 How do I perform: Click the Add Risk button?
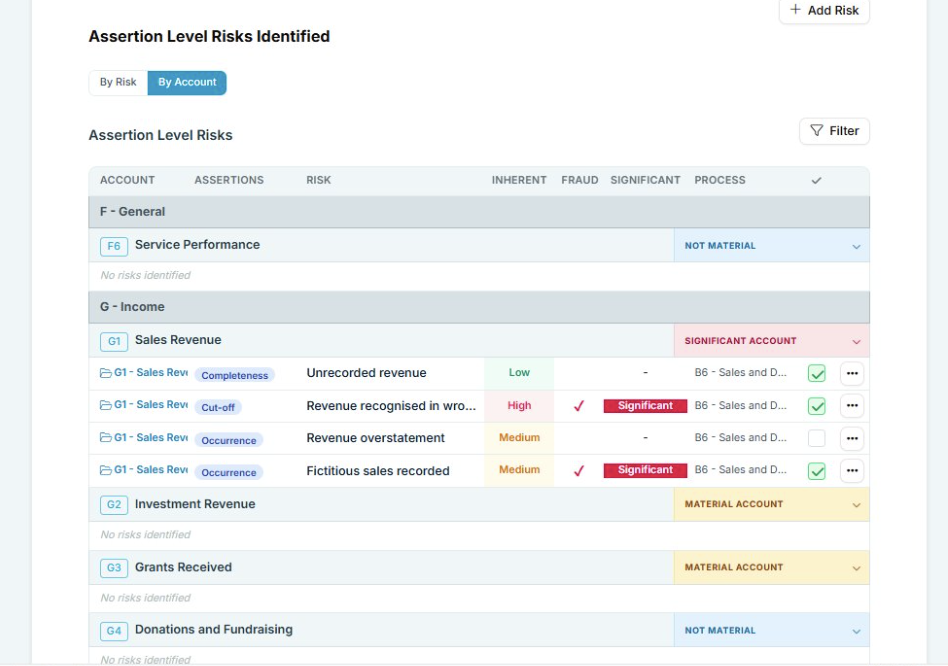pyautogui.click(x=824, y=10)
